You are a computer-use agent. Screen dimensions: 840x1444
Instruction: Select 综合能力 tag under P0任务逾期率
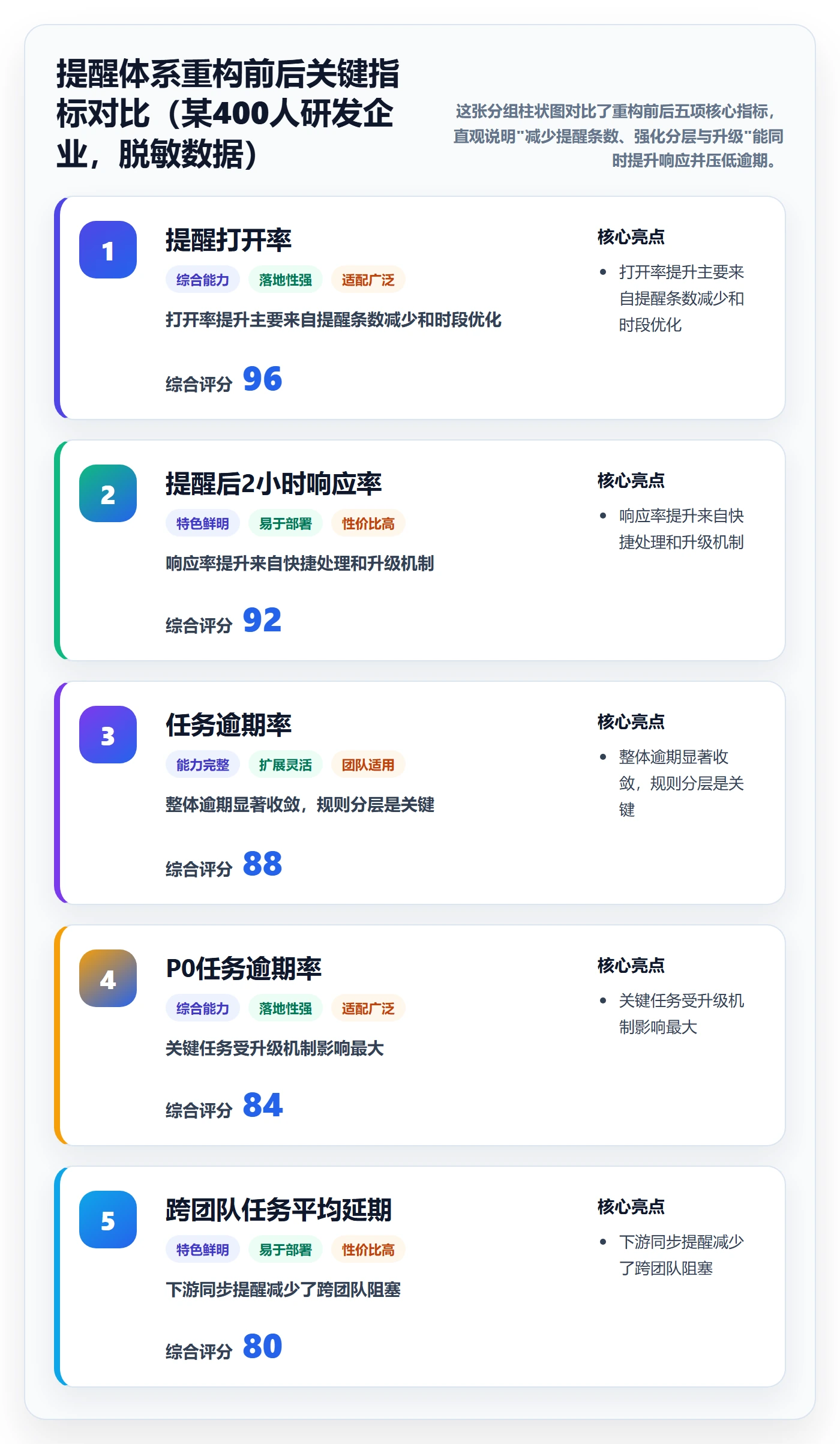[x=203, y=1008]
